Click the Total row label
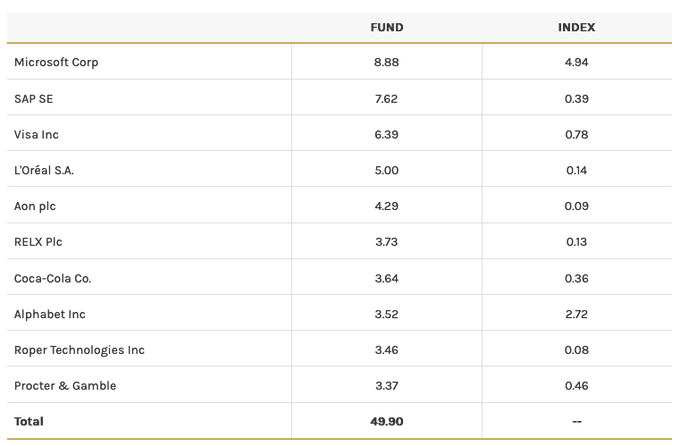The image size is (680, 446). pyautogui.click(x=29, y=422)
